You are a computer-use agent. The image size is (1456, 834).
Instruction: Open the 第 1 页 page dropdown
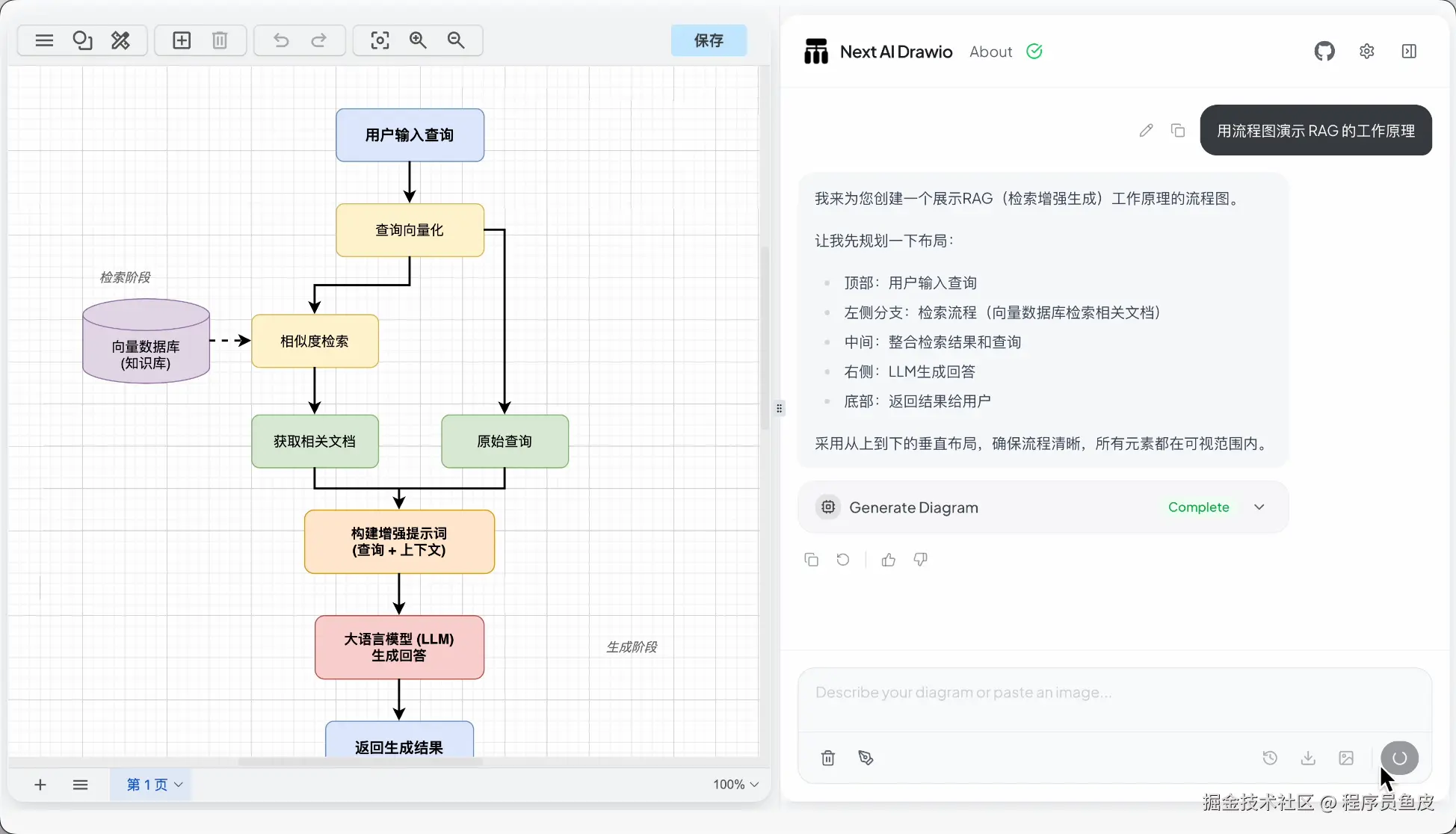pyautogui.click(x=155, y=785)
